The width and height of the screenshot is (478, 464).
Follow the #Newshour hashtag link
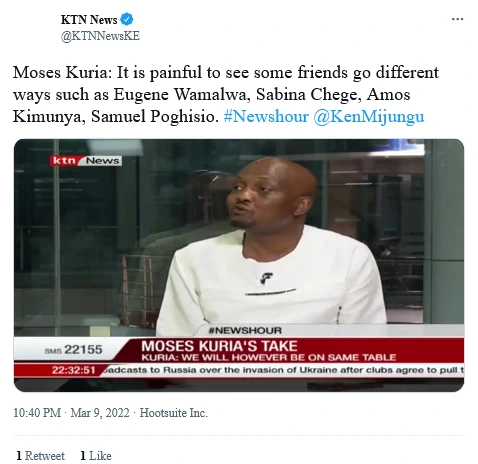pos(266,117)
